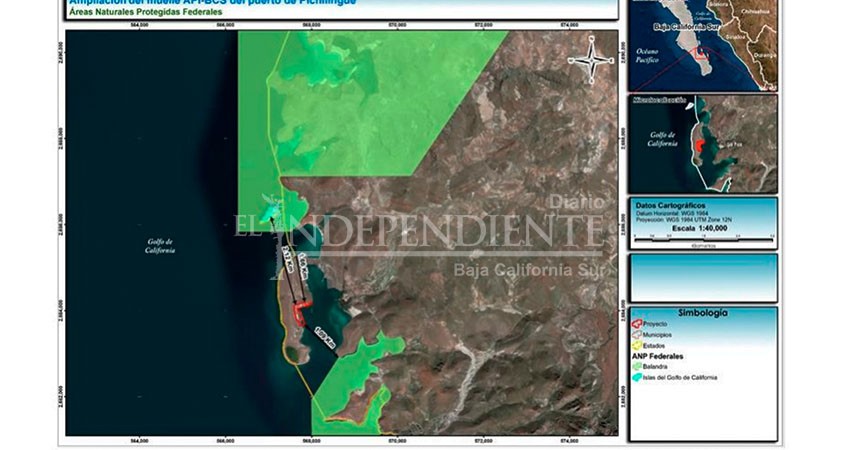
Task: Click the 'Escala 1:40,000' text
Action: click(699, 228)
